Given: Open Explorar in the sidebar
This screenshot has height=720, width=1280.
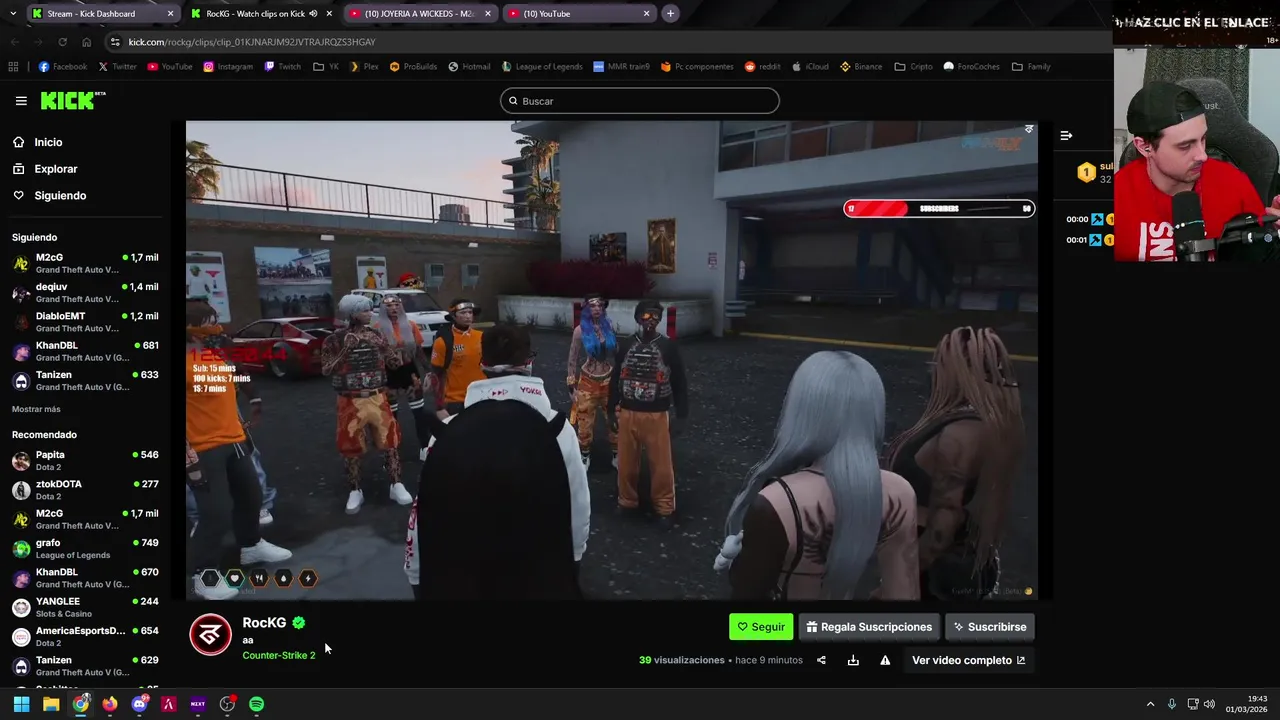Looking at the screenshot, I should tap(55, 169).
